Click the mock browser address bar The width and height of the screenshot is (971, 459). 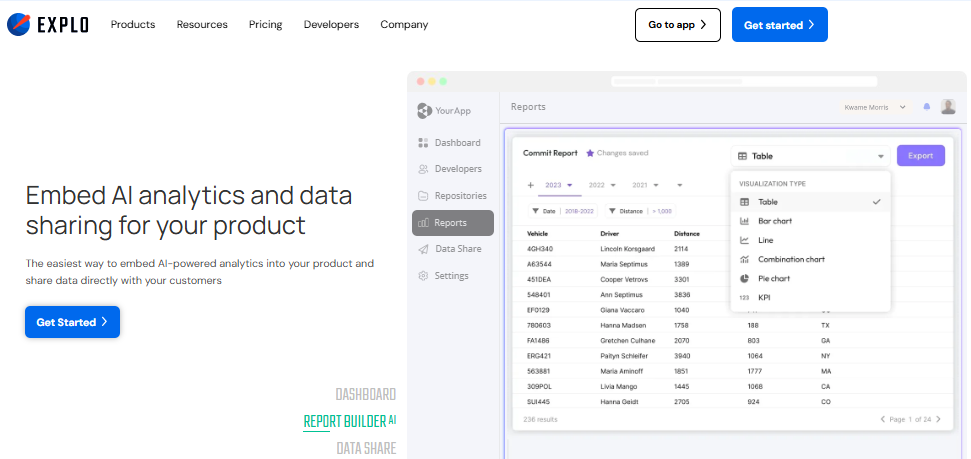click(x=744, y=81)
